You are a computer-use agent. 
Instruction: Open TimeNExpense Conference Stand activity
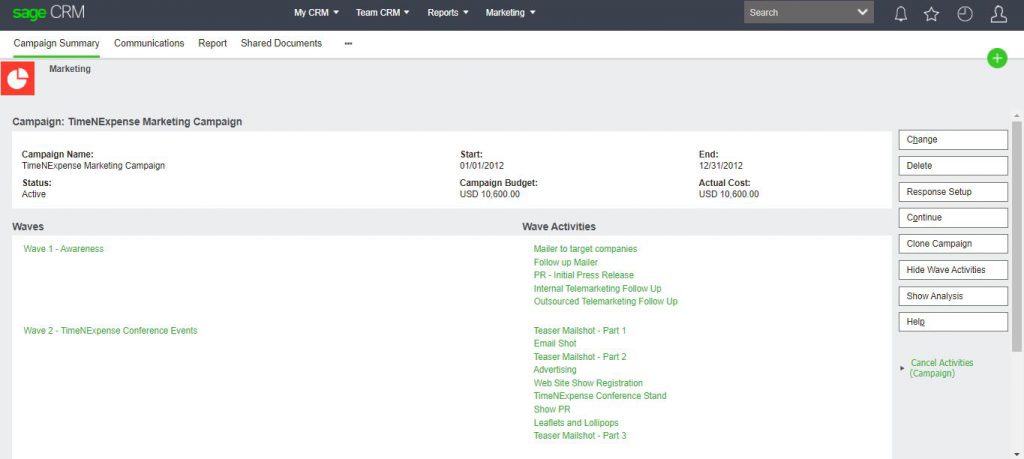click(x=600, y=396)
